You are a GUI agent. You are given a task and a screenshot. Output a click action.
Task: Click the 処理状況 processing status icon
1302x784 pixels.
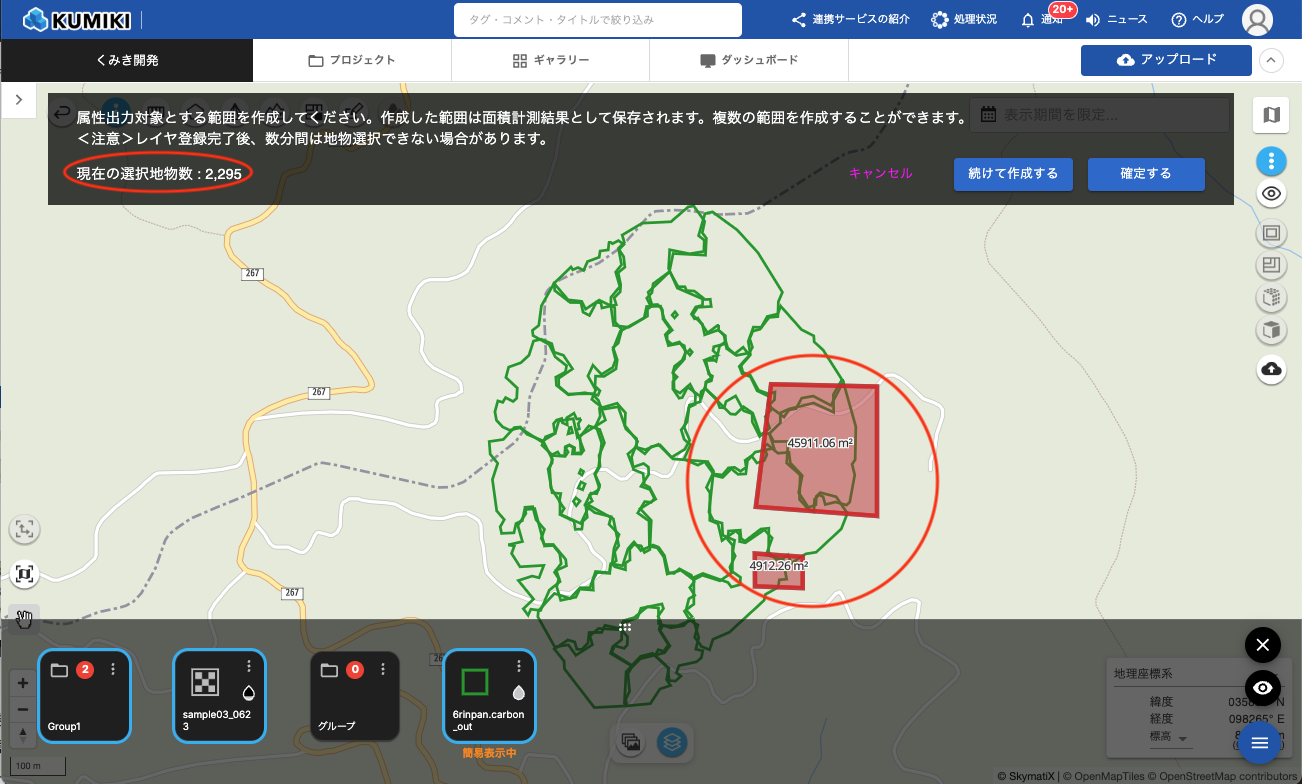(x=940, y=20)
